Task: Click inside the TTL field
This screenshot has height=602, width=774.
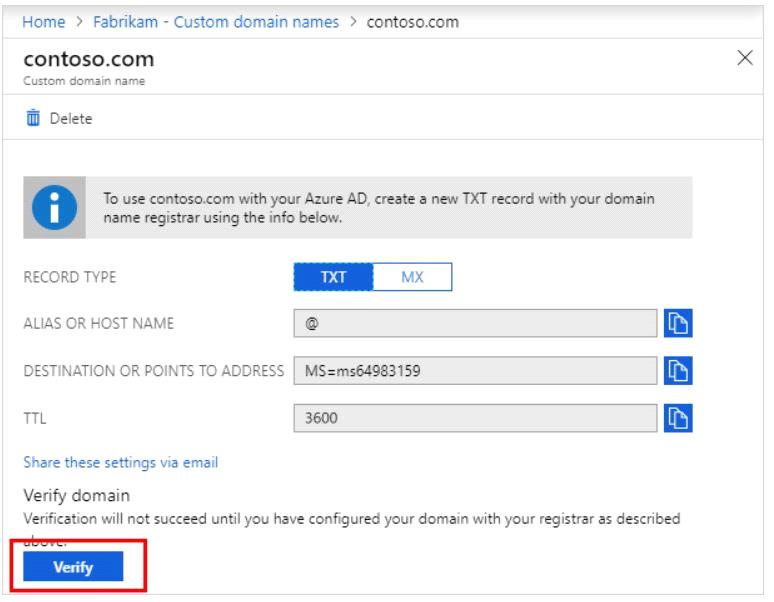Action: click(x=475, y=418)
